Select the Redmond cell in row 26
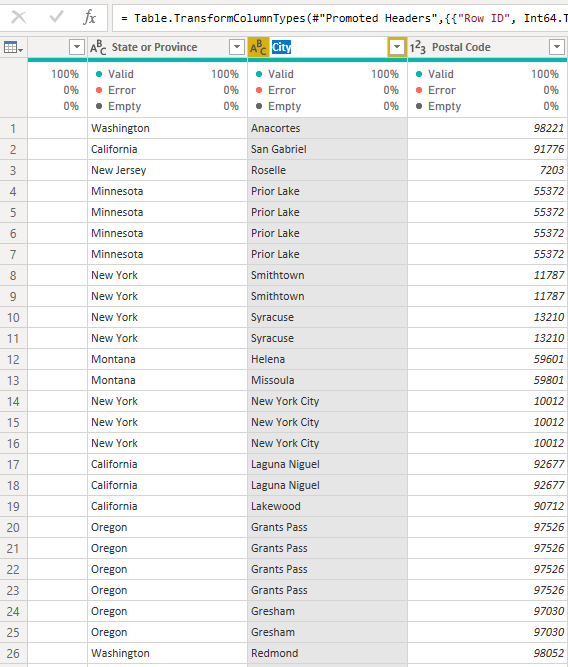 (327, 653)
